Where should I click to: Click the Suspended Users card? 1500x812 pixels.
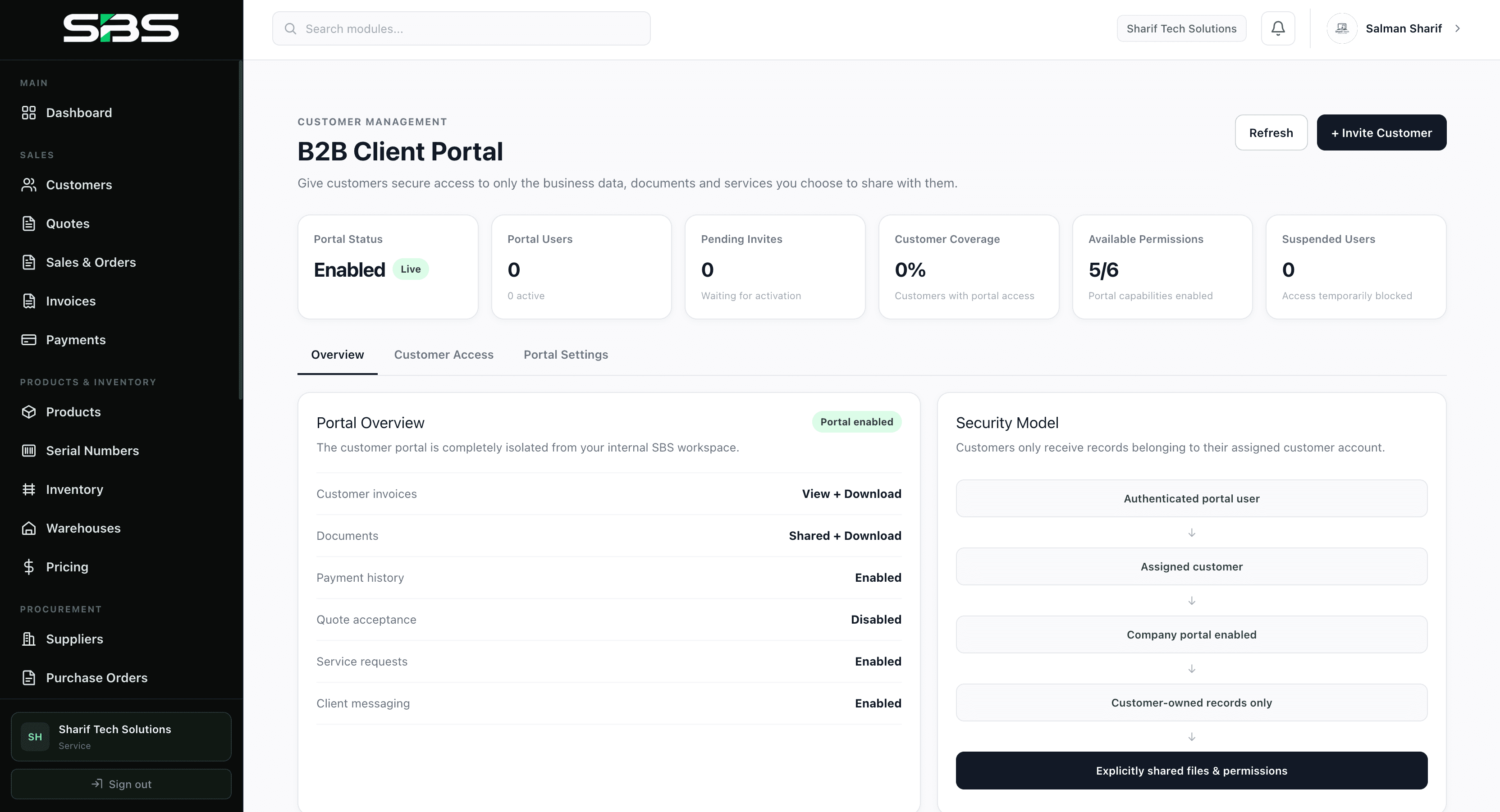(1356, 267)
